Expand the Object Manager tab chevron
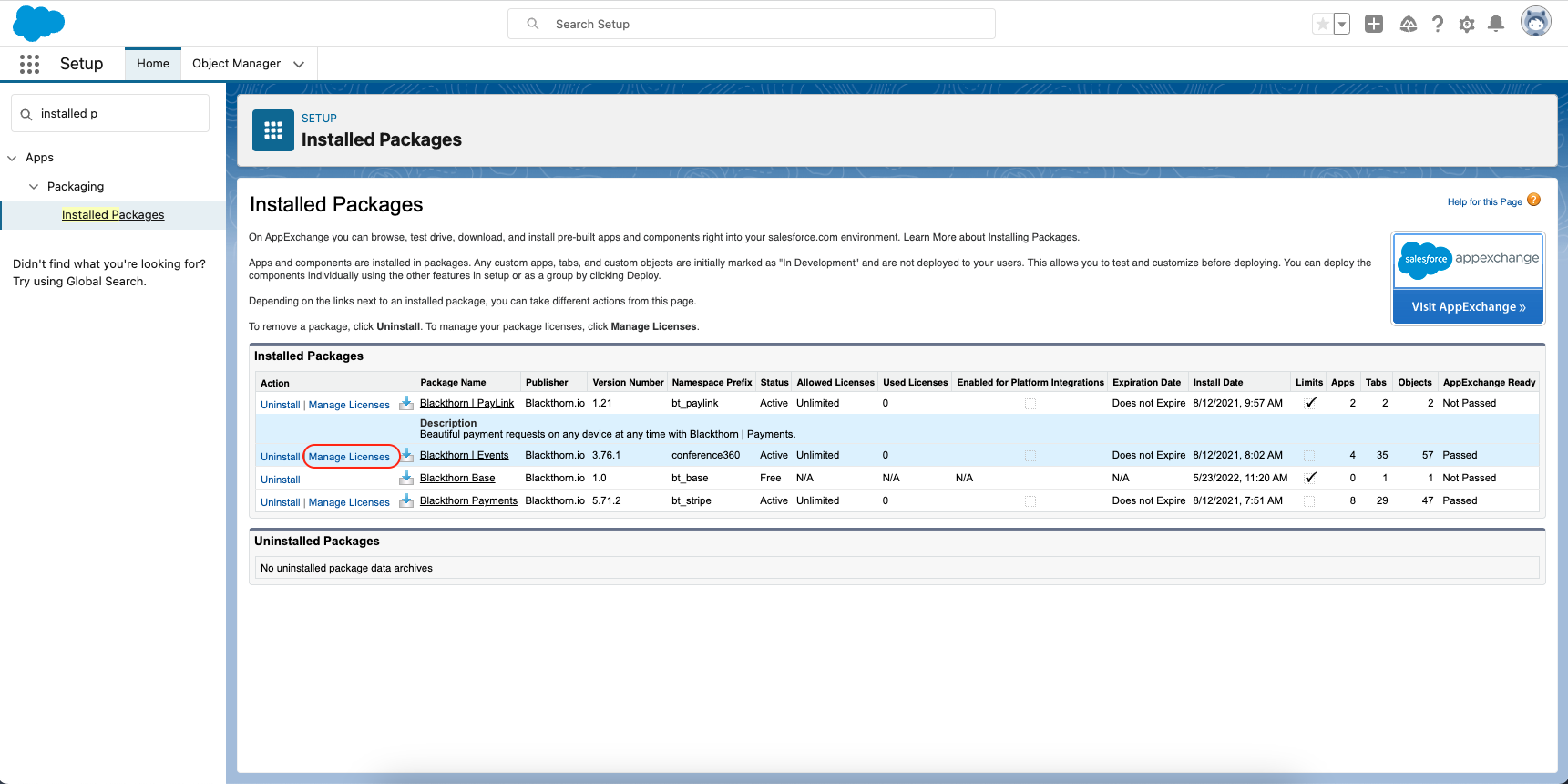 pos(299,64)
